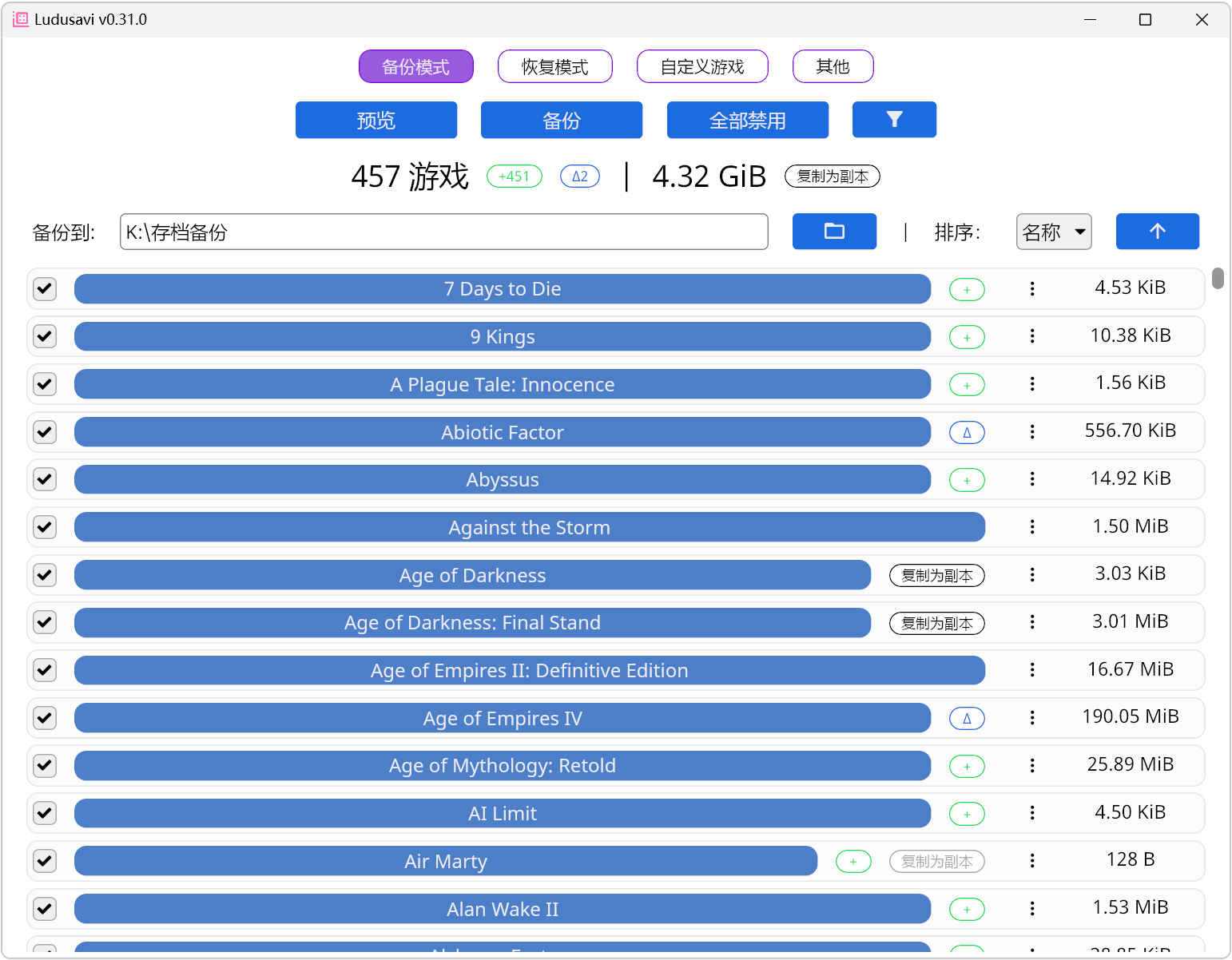Reverse sort order with the arrow button
Viewport: 1232px width, 960px height.
1157,232
